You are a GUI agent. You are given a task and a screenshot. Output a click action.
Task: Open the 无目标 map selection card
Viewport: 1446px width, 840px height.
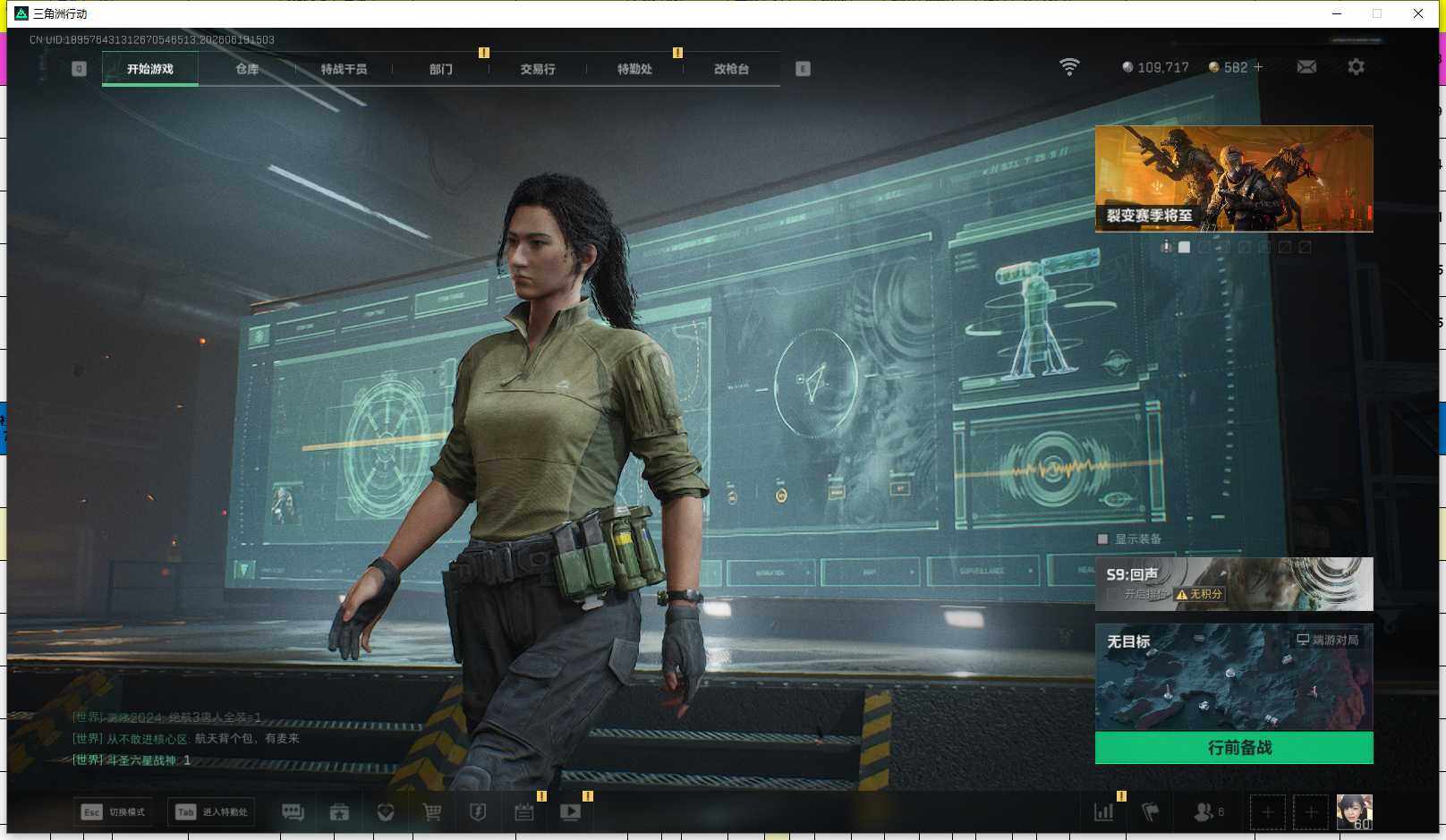(1234, 677)
